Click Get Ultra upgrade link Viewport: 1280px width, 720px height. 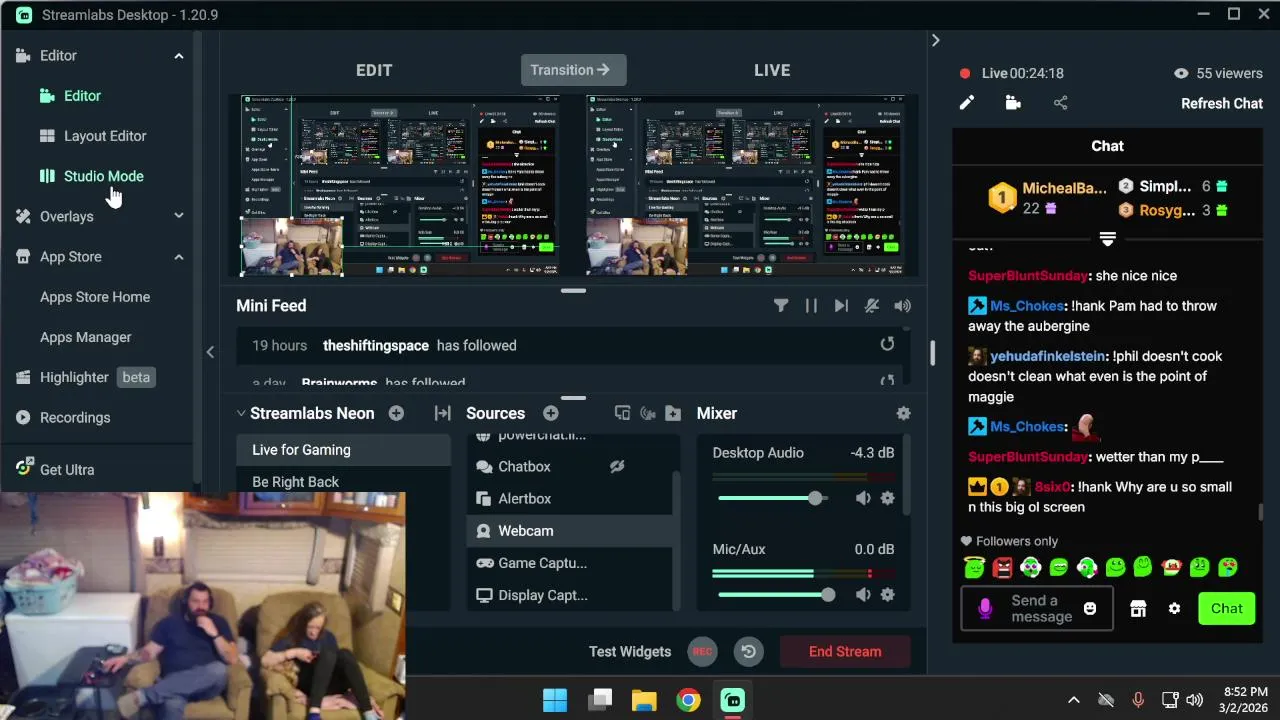[x=67, y=470]
